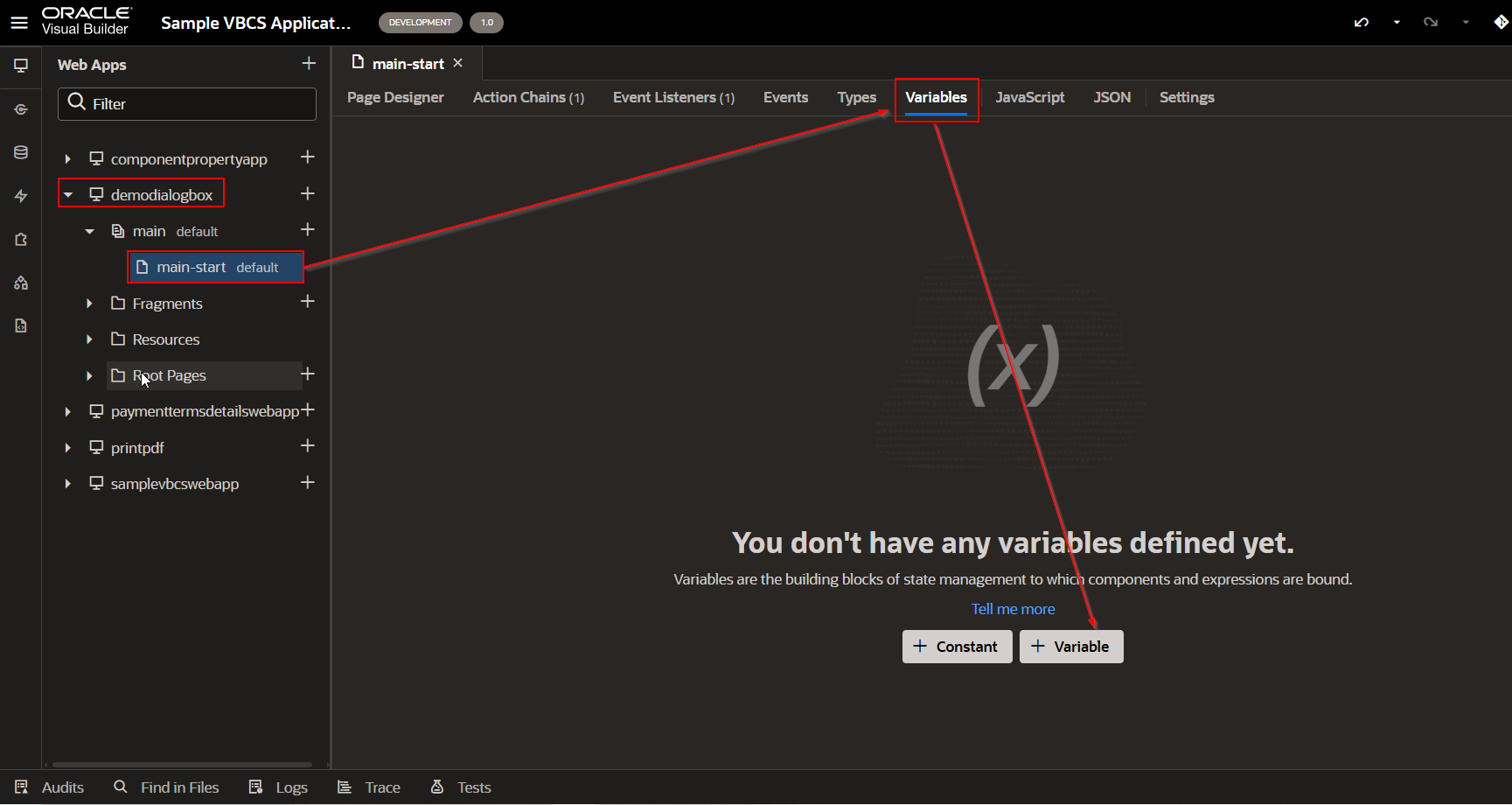Click the Filter input field

click(187, 104)
